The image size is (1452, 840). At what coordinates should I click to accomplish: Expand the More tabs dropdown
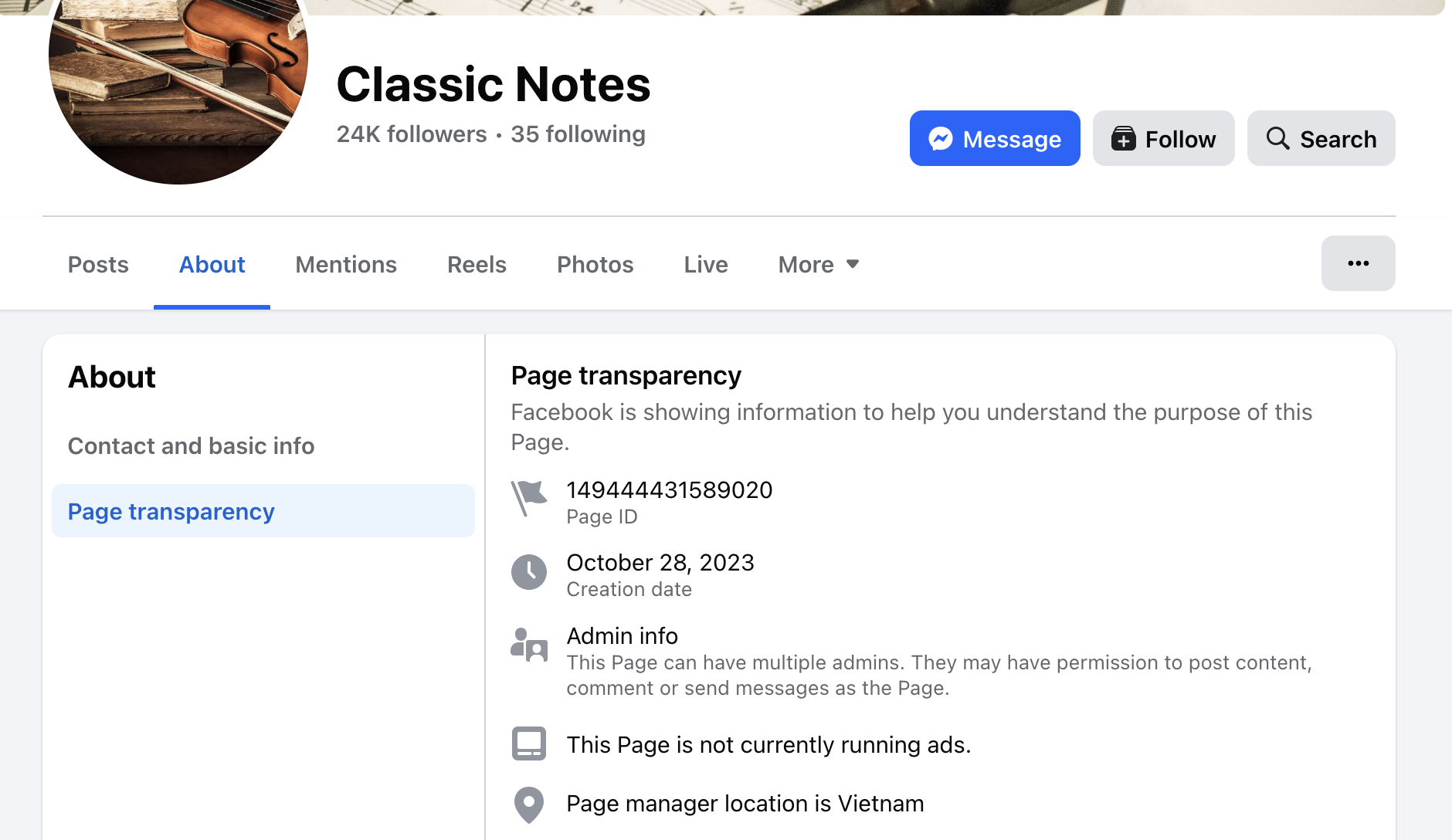[819, 265]
